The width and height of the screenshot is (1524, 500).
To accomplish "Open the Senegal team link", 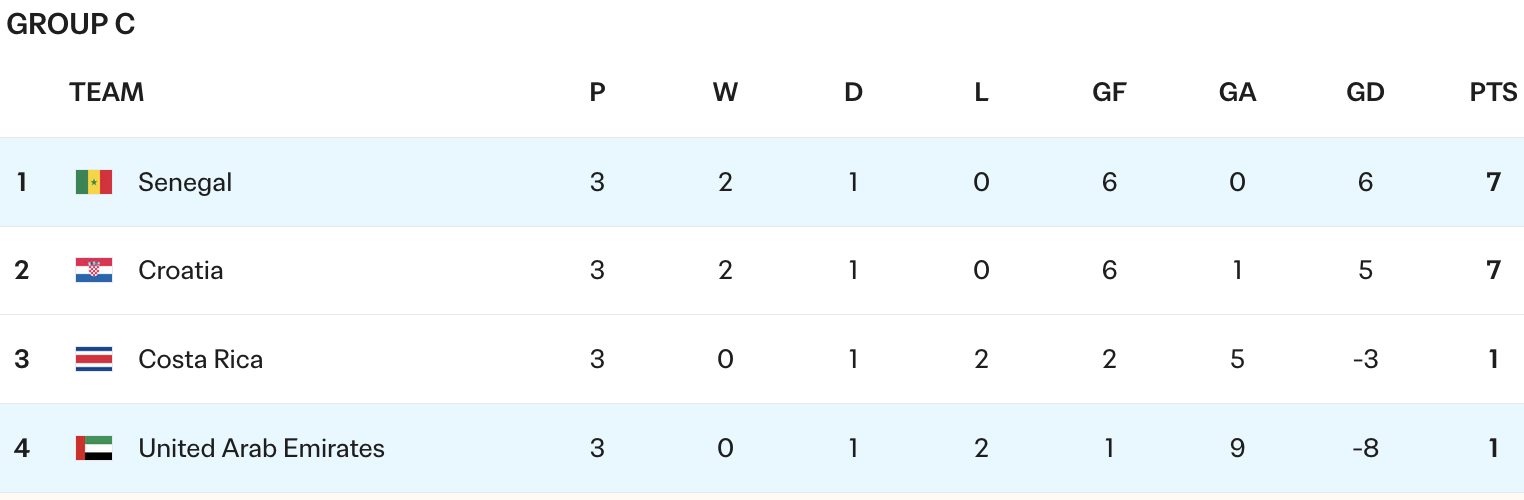I will (185, 182).
